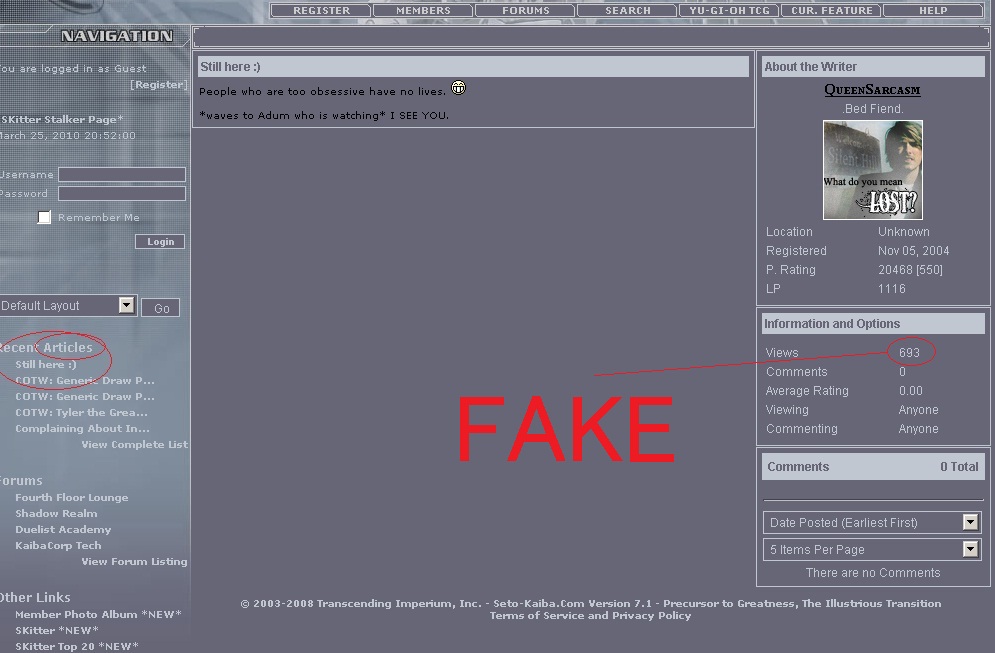Click into the Password field
The height and width of the screenshot is (653, 995).
click(122, 194)
